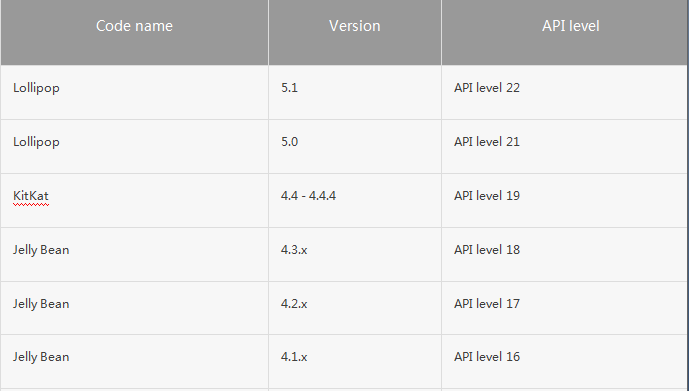Viewport: 689px width, 391px height.
Task: Click the version 5.1 cell
Action: tap(355, 92)
